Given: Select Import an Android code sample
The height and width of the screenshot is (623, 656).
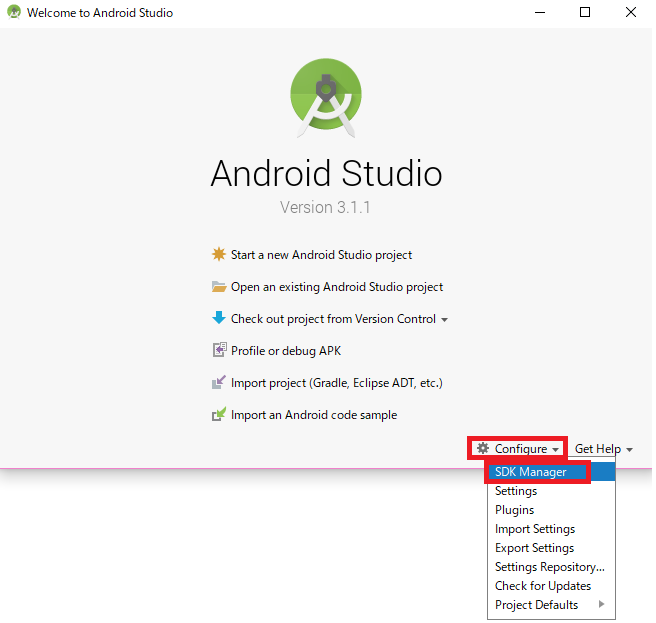Looking at the screenshot, I should click(x=314, y=415).
